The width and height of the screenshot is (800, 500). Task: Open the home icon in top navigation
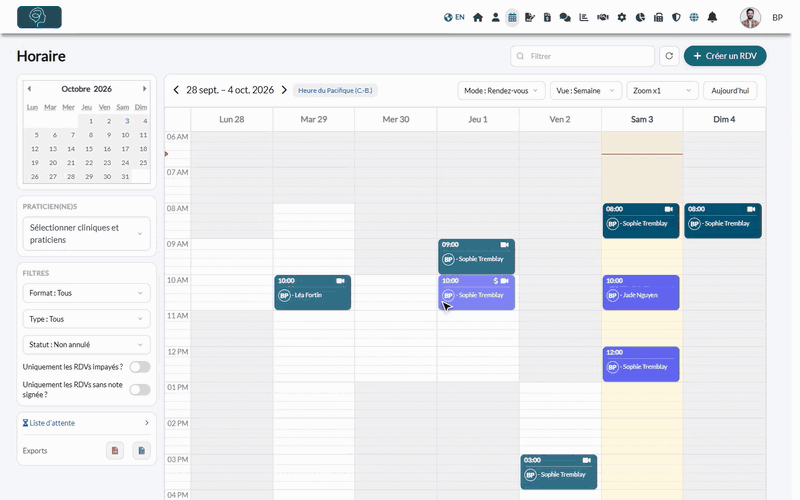pyautogui.click(x=478, y=17)
